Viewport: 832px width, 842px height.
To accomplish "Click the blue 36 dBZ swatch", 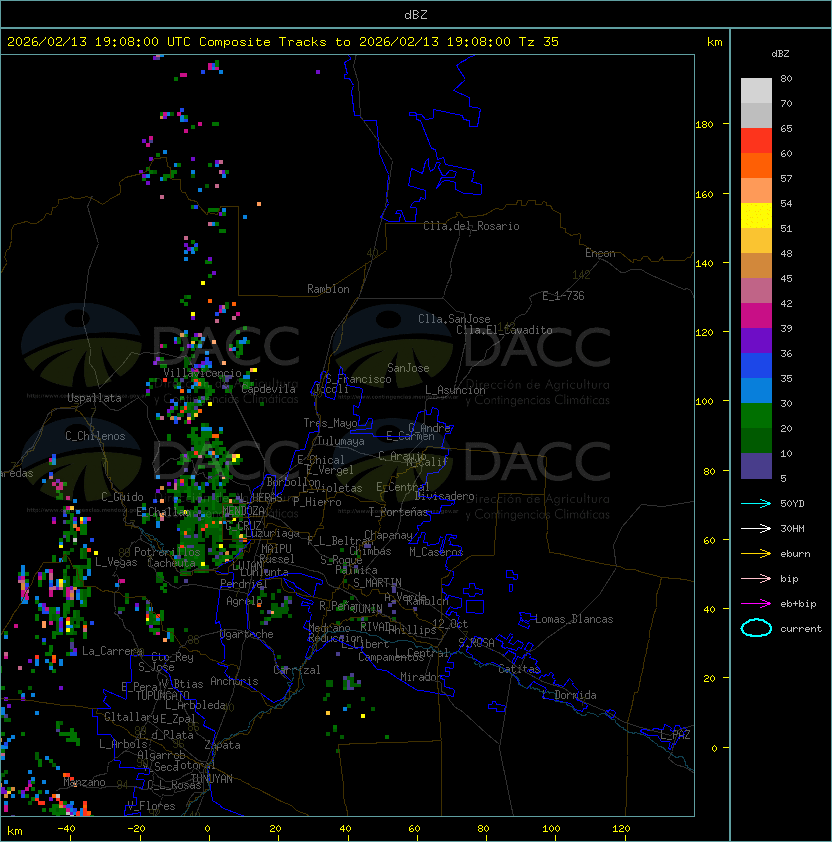I will (x=756, y=366).
